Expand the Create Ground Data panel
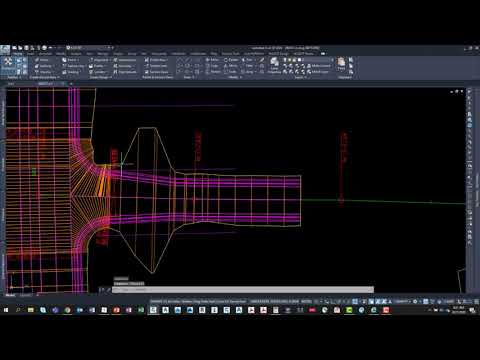Screen dimensions: 480x360 click(x=44, y=77)
